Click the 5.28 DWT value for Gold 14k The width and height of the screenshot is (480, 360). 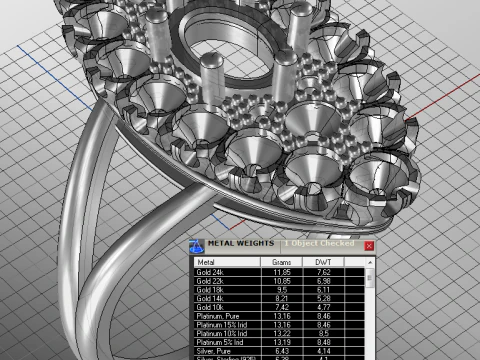click(x=324, y=298)
